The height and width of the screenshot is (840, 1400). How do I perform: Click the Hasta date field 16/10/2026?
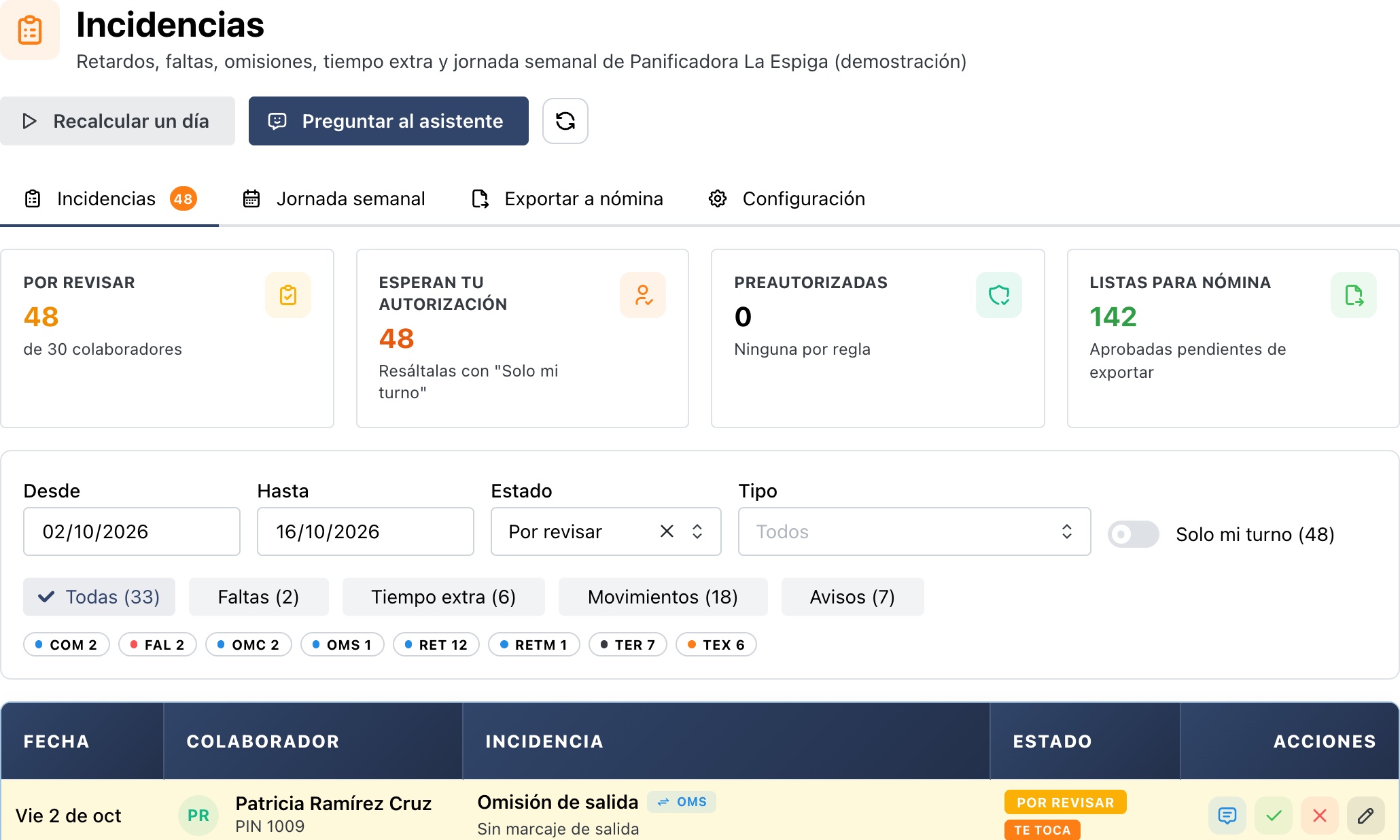tap(366, 531)
